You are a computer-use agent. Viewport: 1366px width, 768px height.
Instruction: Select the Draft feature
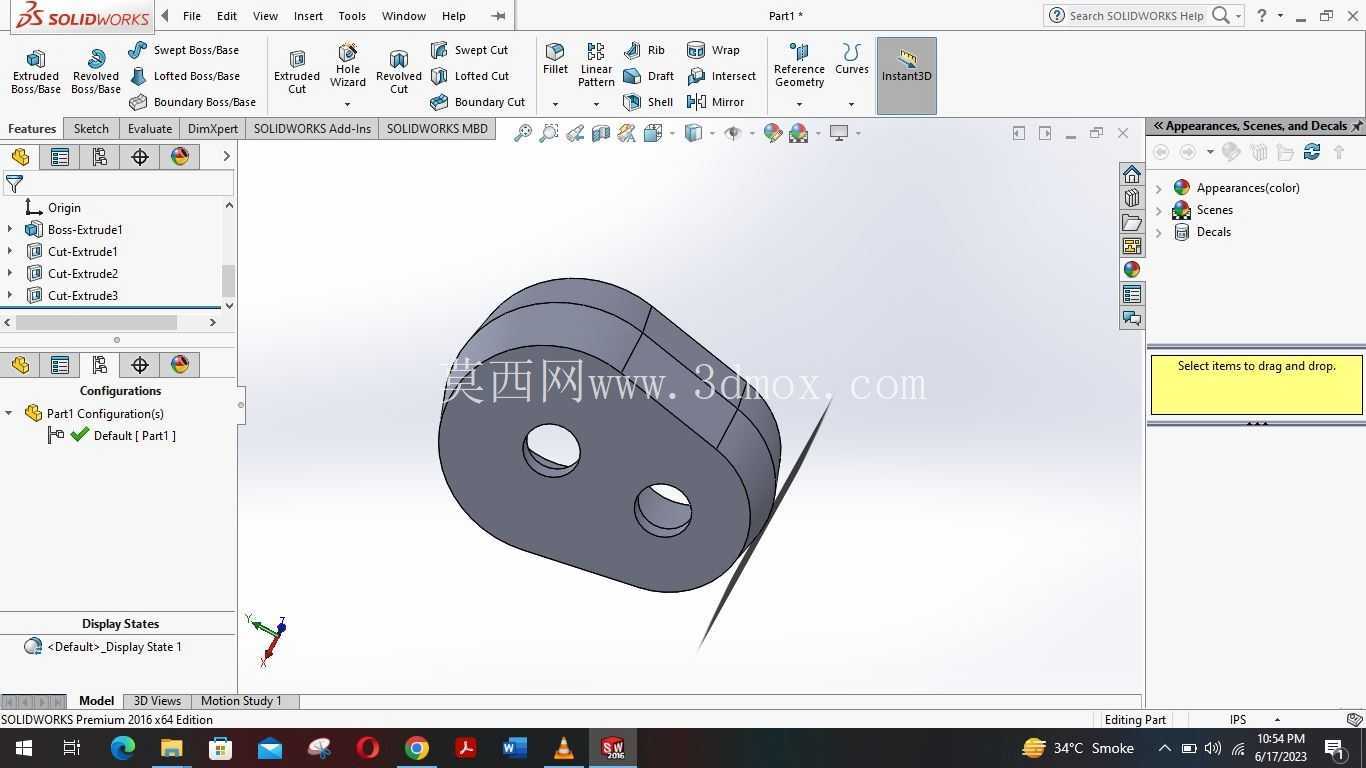[648, 76]
